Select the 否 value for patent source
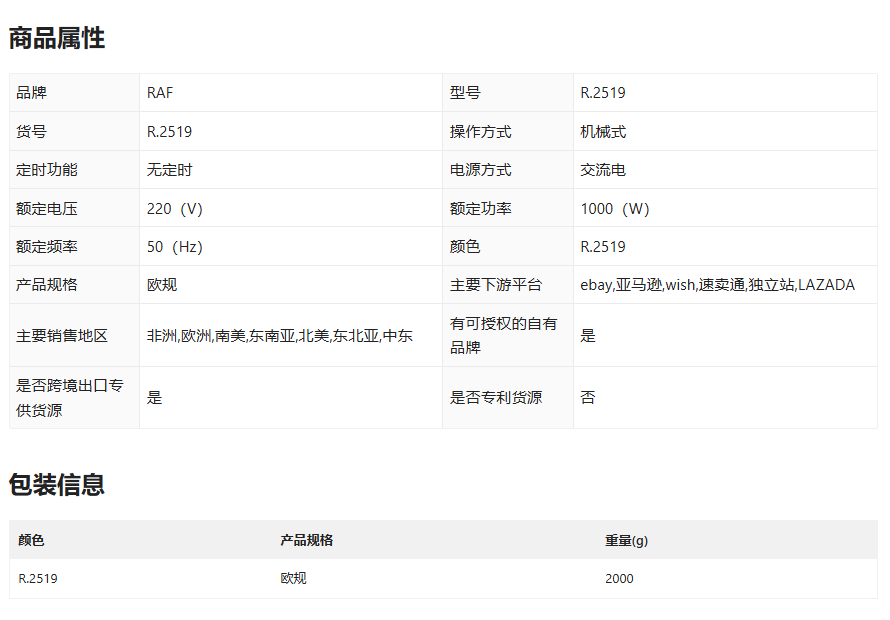This screenshot has height=620, width=890. pyautogui.click(x=588, y=398)
